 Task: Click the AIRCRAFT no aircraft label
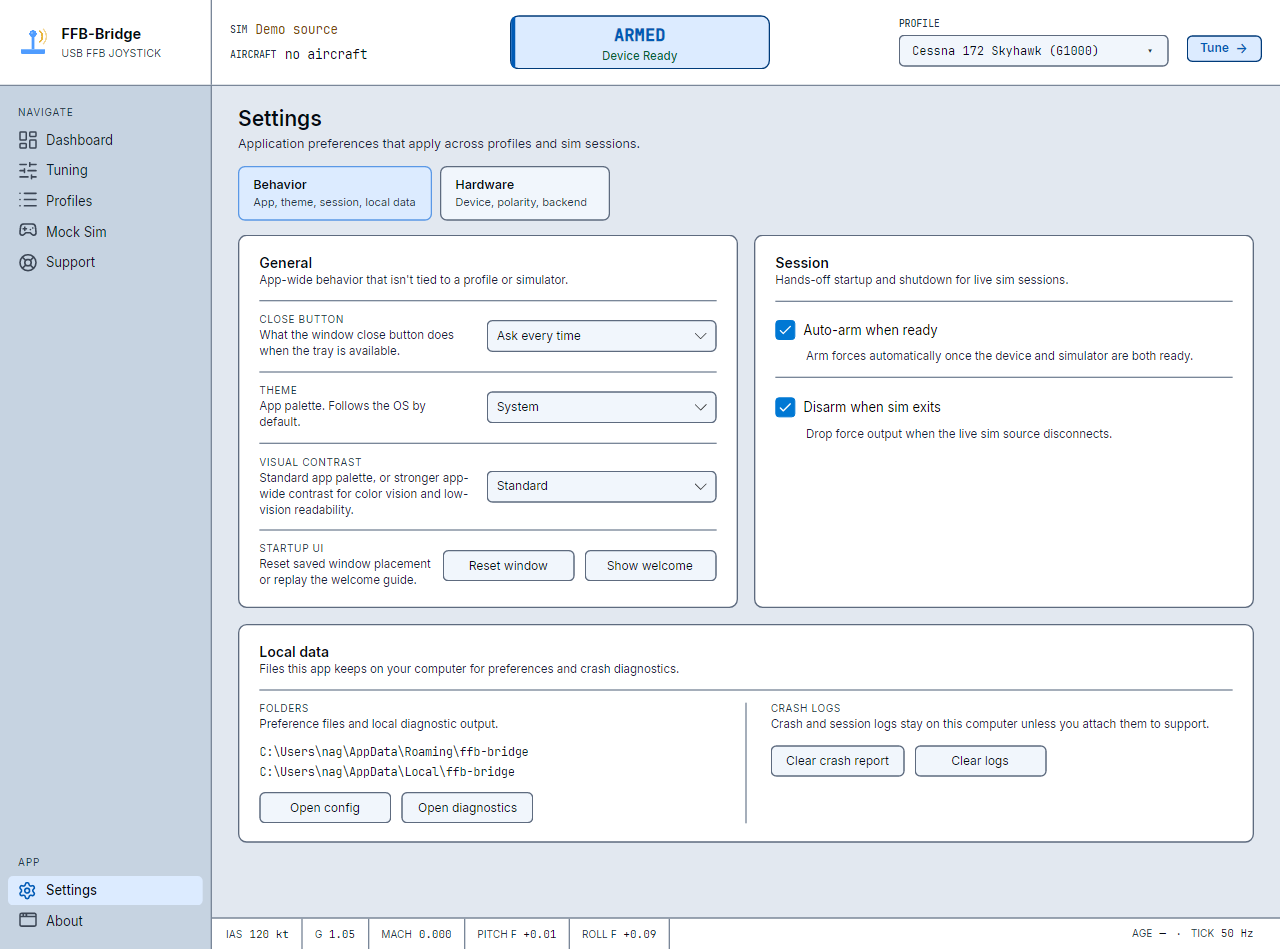coord(299,54)
